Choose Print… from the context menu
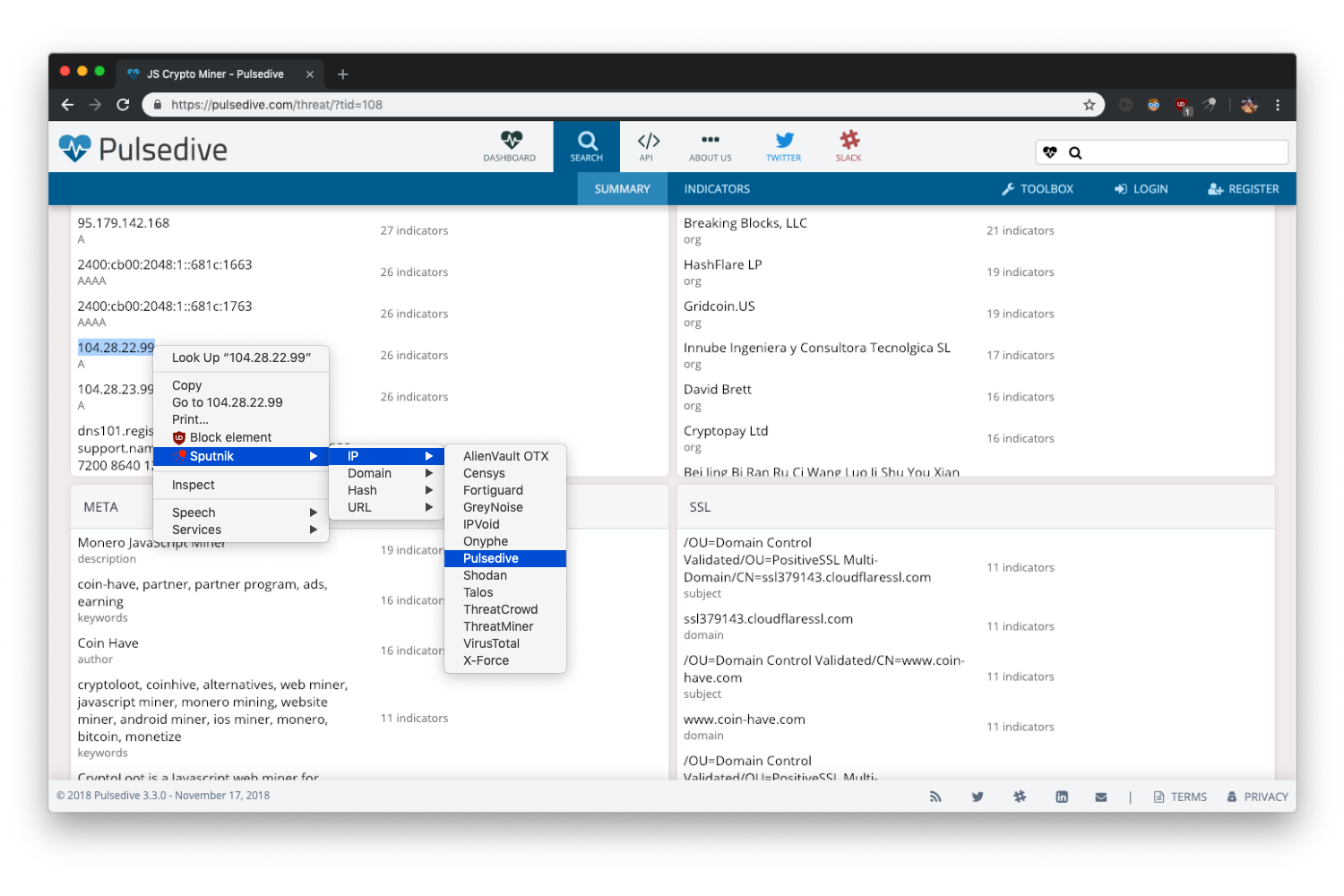The image size is (1344, 896). pos(241,419)
